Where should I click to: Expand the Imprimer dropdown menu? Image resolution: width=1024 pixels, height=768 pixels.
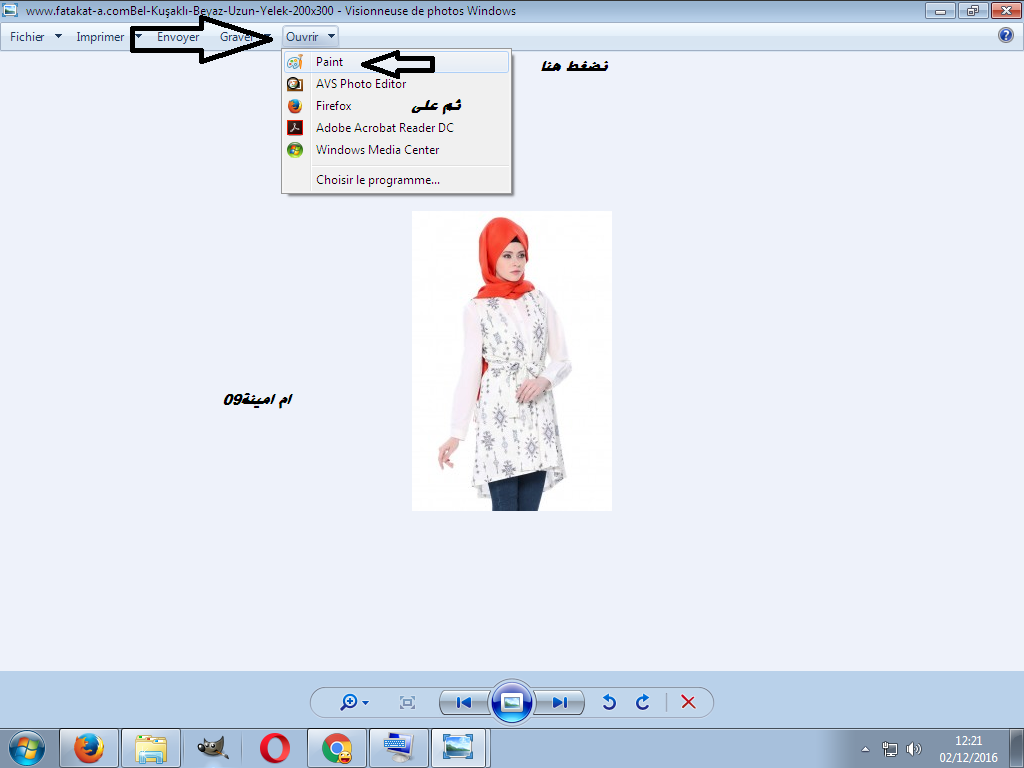[108, 37]
